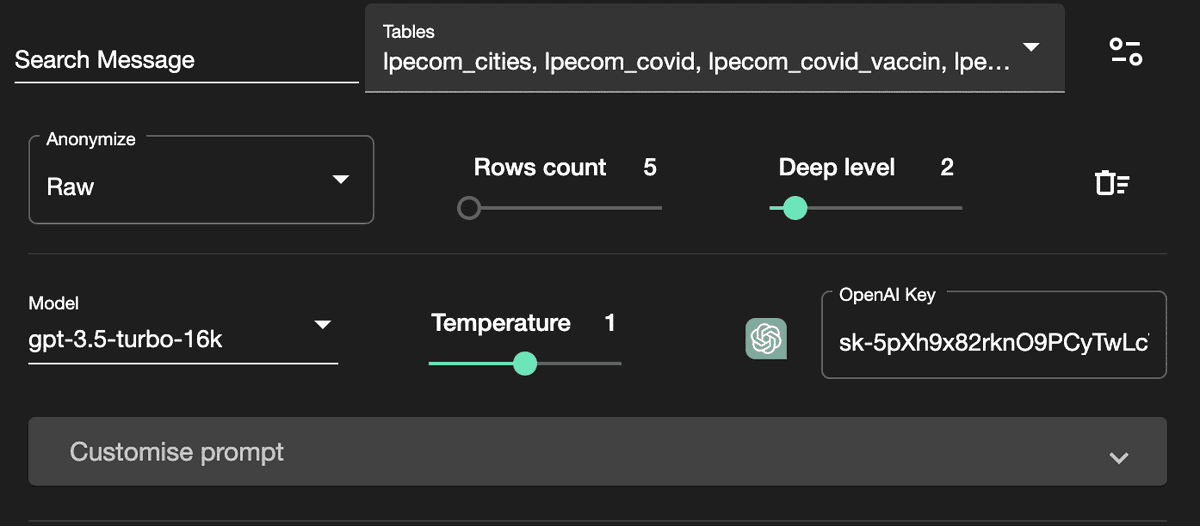Click the Deep level slider handle

coord(795,208)
